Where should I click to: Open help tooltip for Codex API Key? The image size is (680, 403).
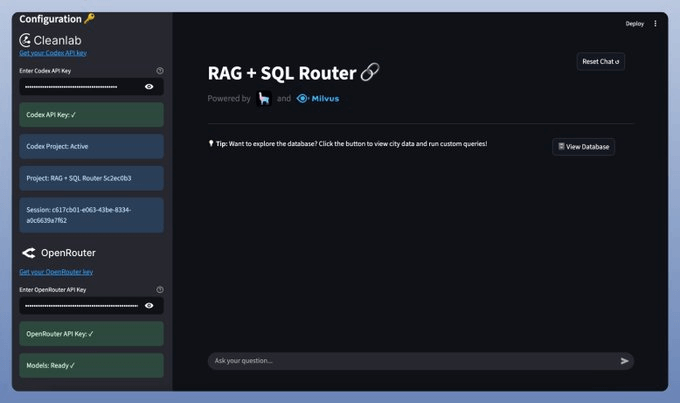pos(160,71)
